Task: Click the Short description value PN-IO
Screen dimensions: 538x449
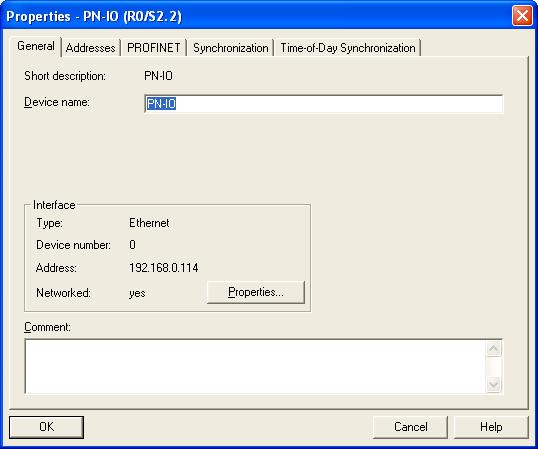Action: pyautogui.click(x=158, y=76)
